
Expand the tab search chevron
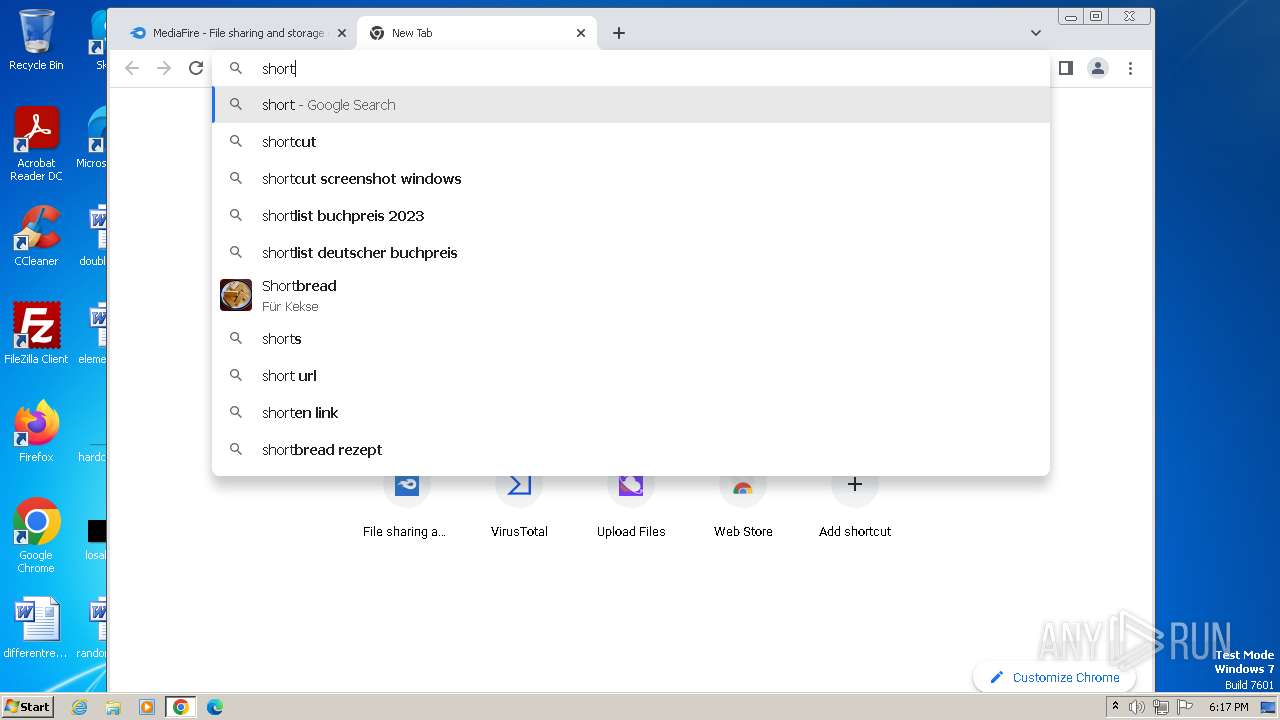(1035, 33)
